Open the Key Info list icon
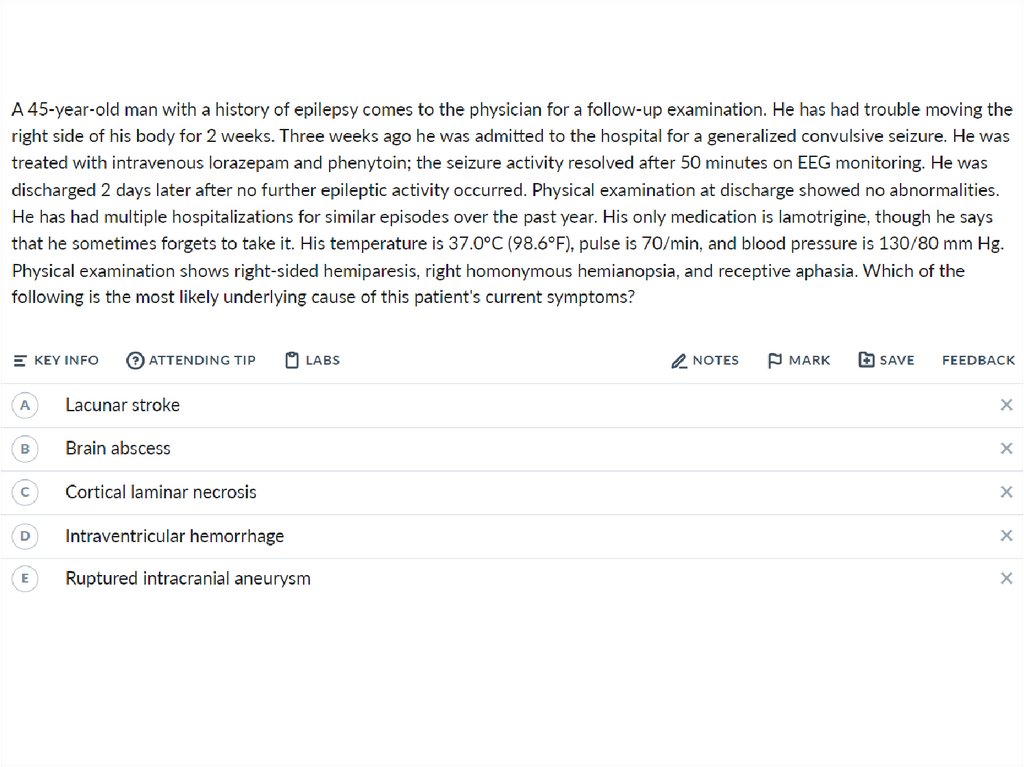This screenshot has height=767, width=1024. (x=20, y=360)
